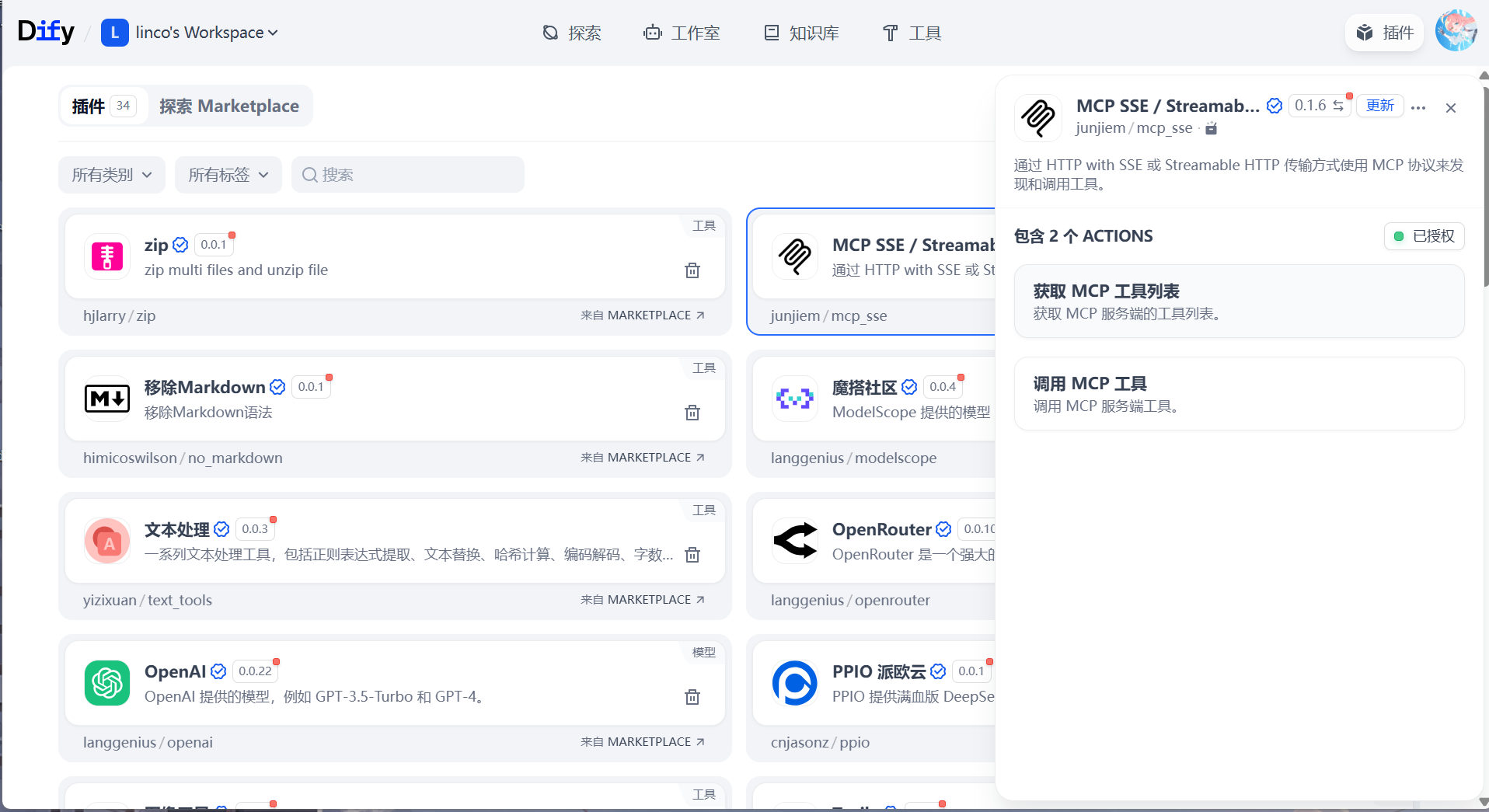
Task: Click the MCP SSE card icon in list
Action: pos(795,256)
